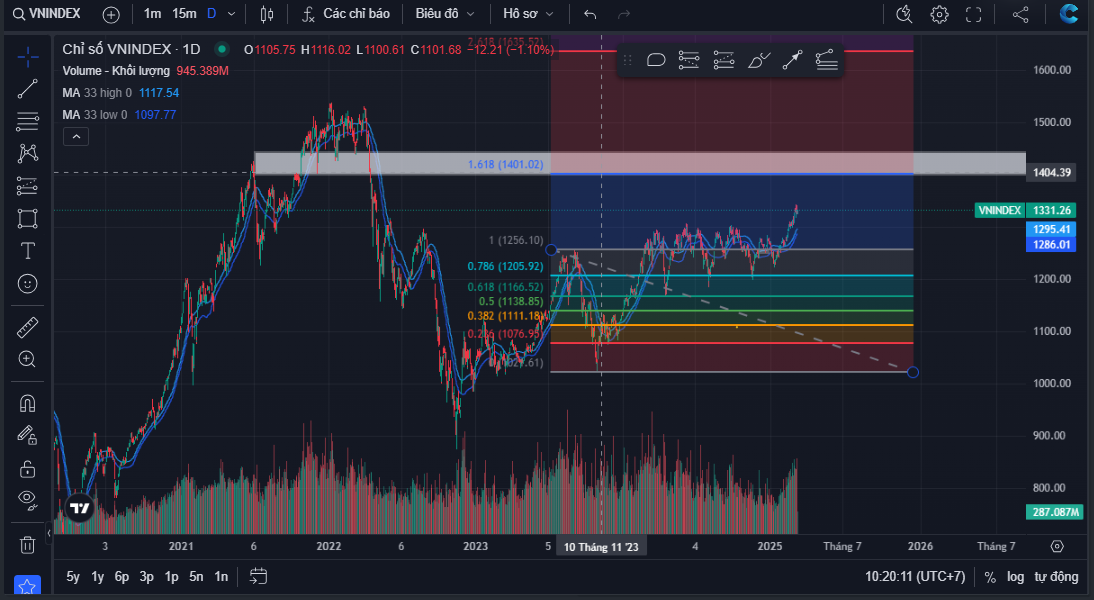Select the D daily timeframe

point(211,14)
